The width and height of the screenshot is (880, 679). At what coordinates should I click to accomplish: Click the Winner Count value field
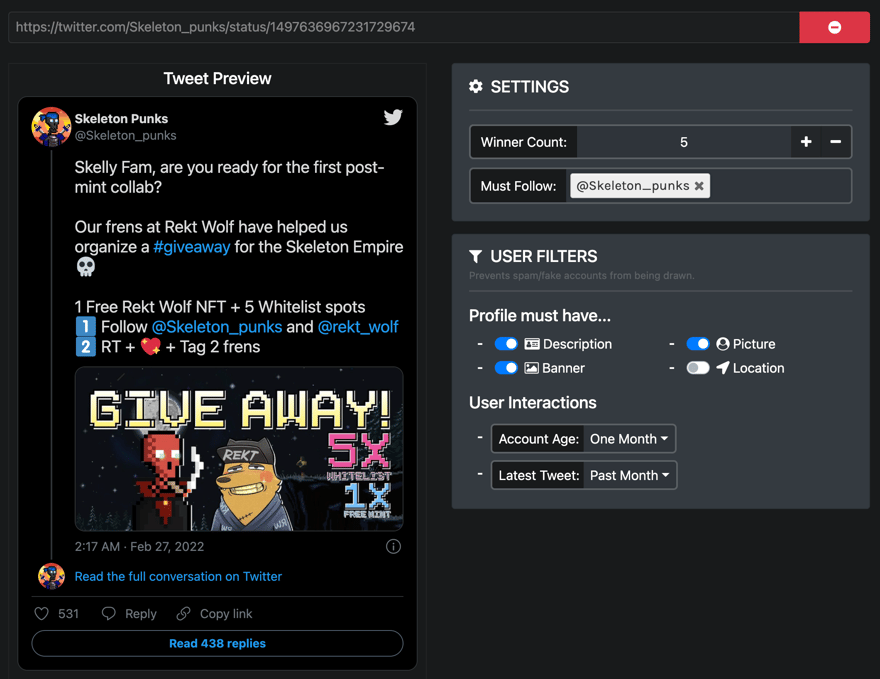684,142
